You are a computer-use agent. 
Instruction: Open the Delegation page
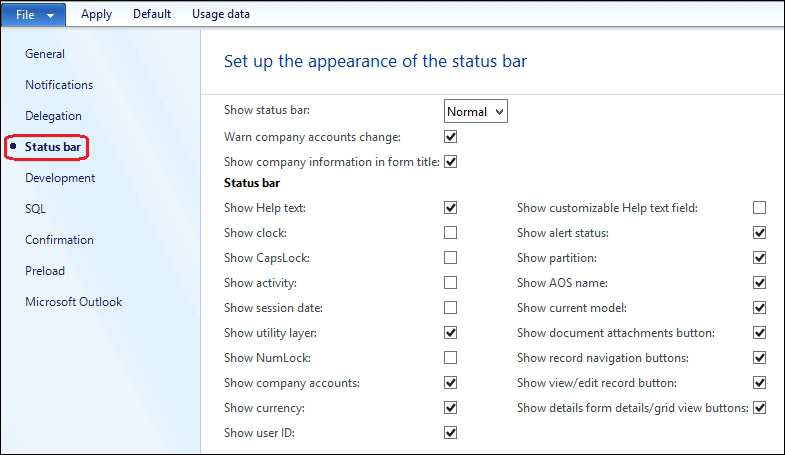coord(54,116)
